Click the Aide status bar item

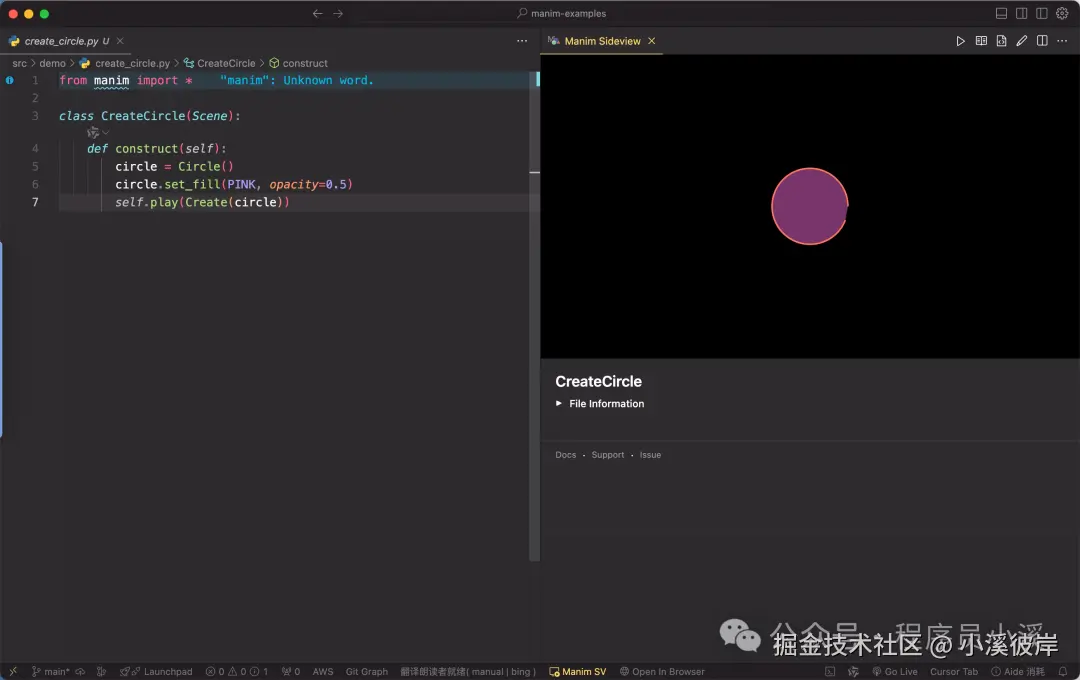point(1017,672)
